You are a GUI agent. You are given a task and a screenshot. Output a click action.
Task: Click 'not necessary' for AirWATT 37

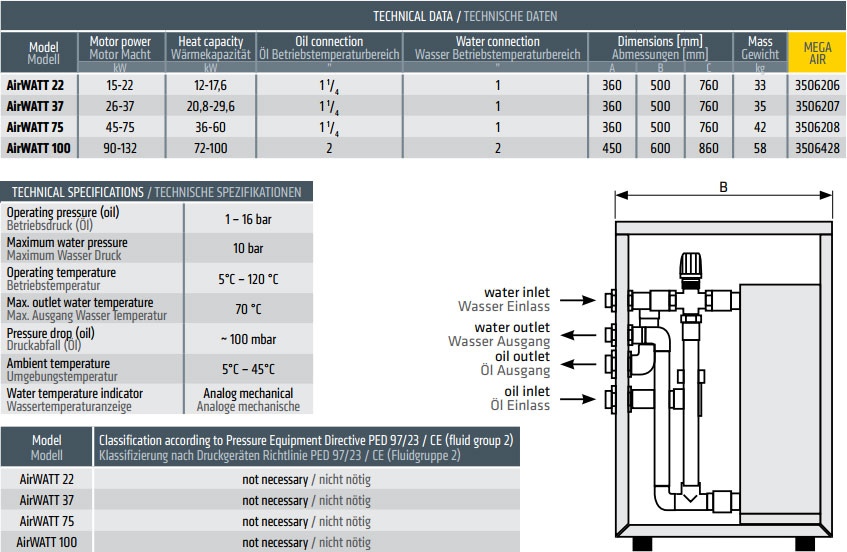275,501
